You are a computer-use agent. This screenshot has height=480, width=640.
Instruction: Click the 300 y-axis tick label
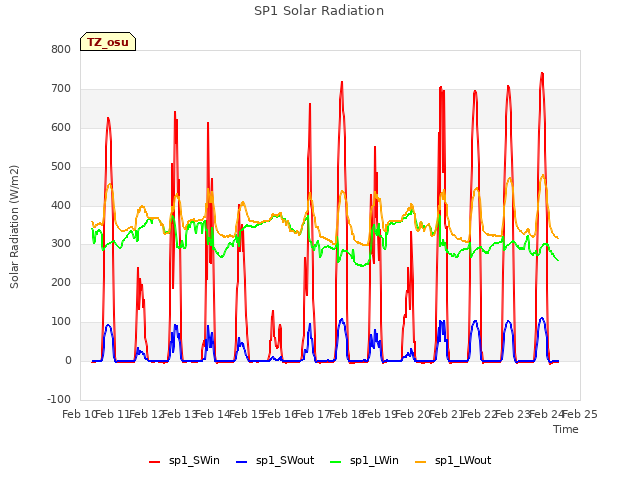tap(61, 244)
